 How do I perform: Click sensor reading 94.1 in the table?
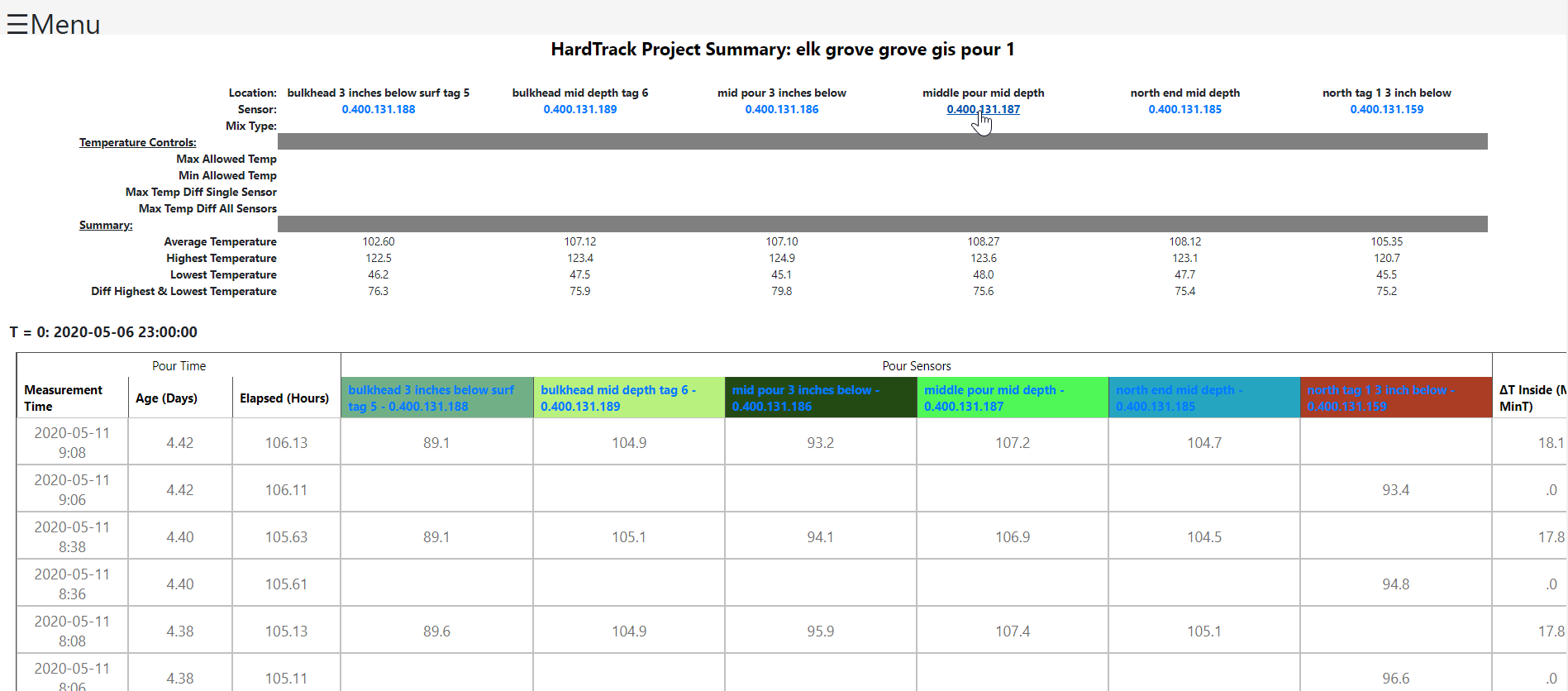coord(821,537)
